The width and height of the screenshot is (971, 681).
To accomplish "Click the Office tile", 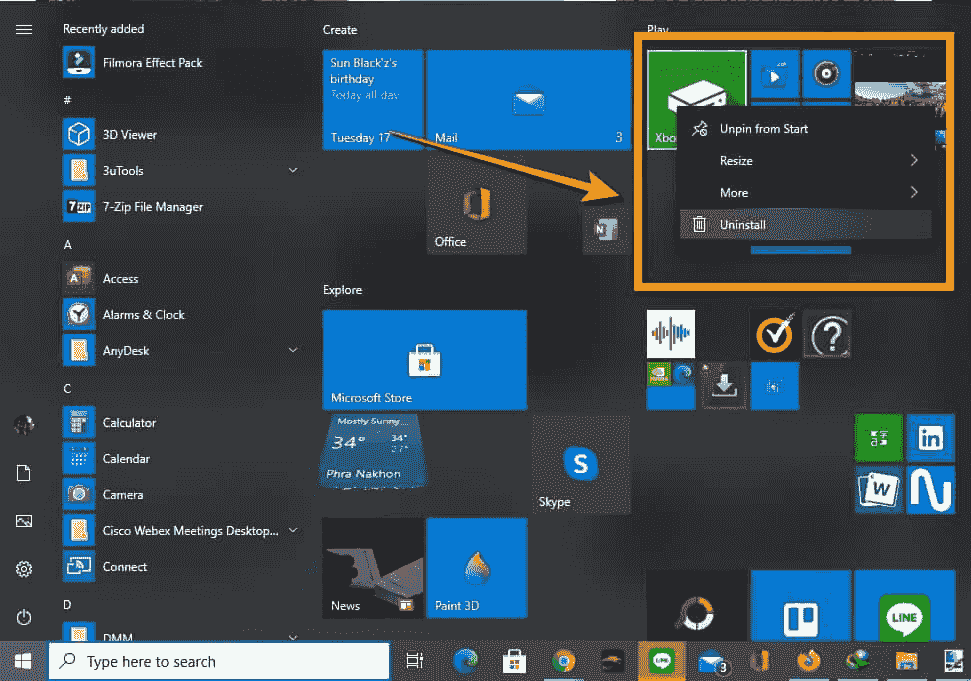I will (476, 205).
